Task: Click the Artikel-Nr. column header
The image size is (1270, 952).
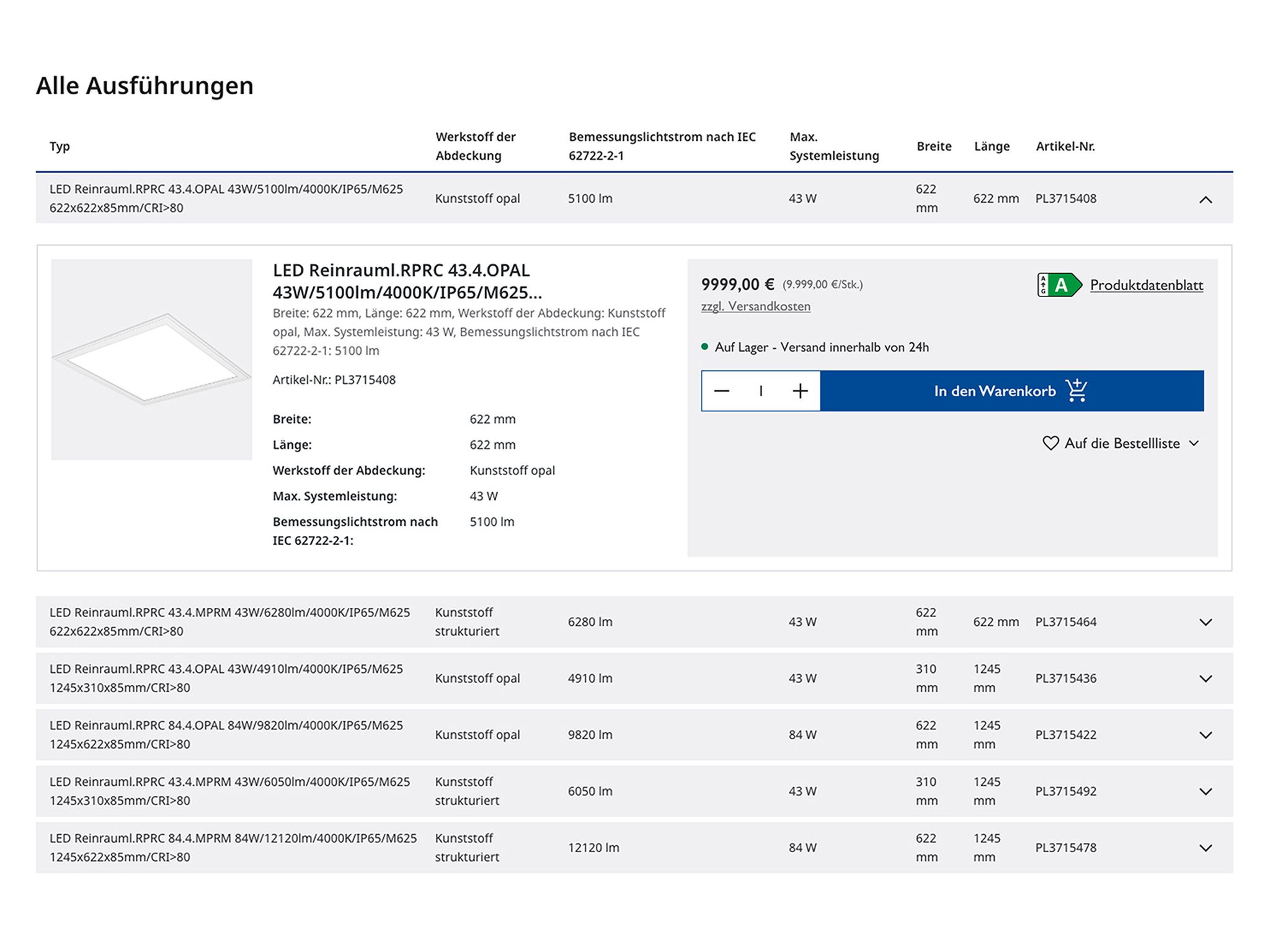Action: [1065, 146]
